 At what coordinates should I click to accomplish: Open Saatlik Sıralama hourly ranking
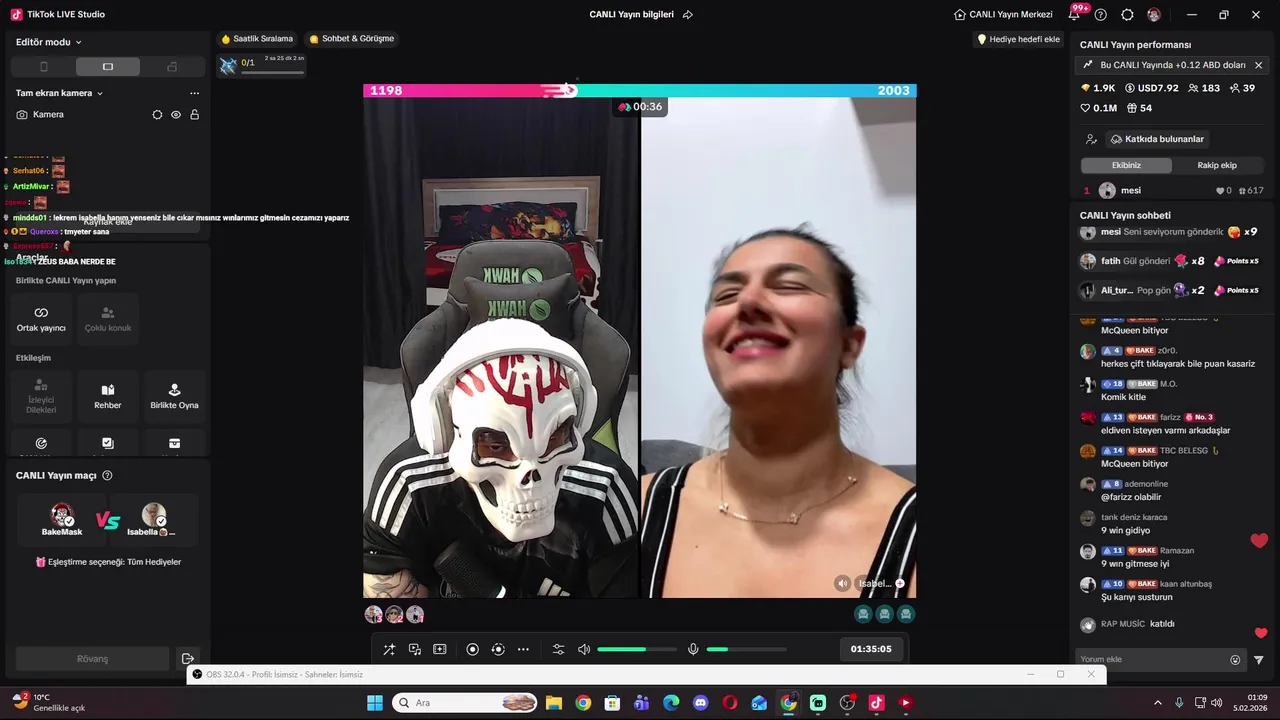tap(257, 39)
